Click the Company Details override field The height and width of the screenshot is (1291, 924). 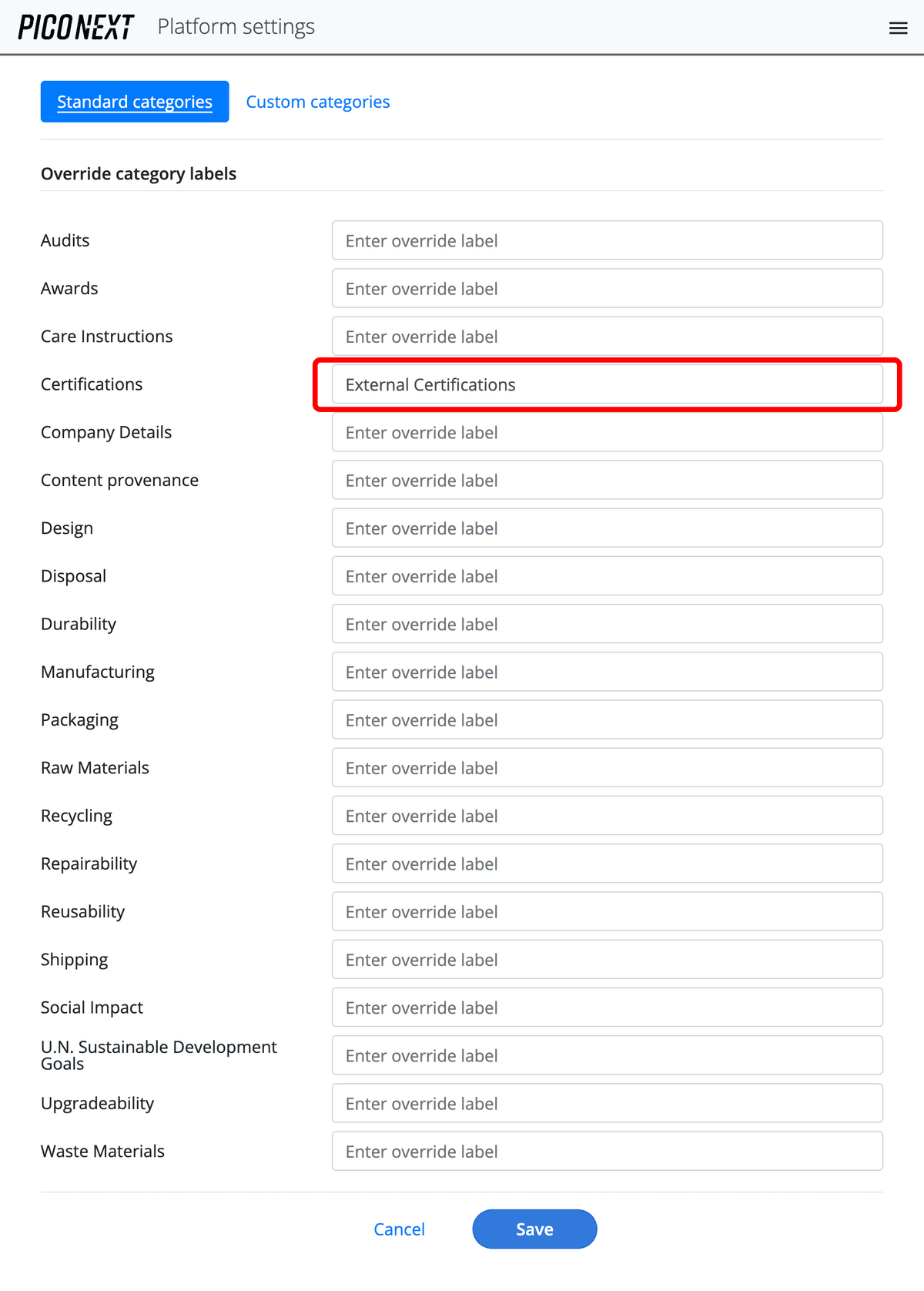click(607, 432)
